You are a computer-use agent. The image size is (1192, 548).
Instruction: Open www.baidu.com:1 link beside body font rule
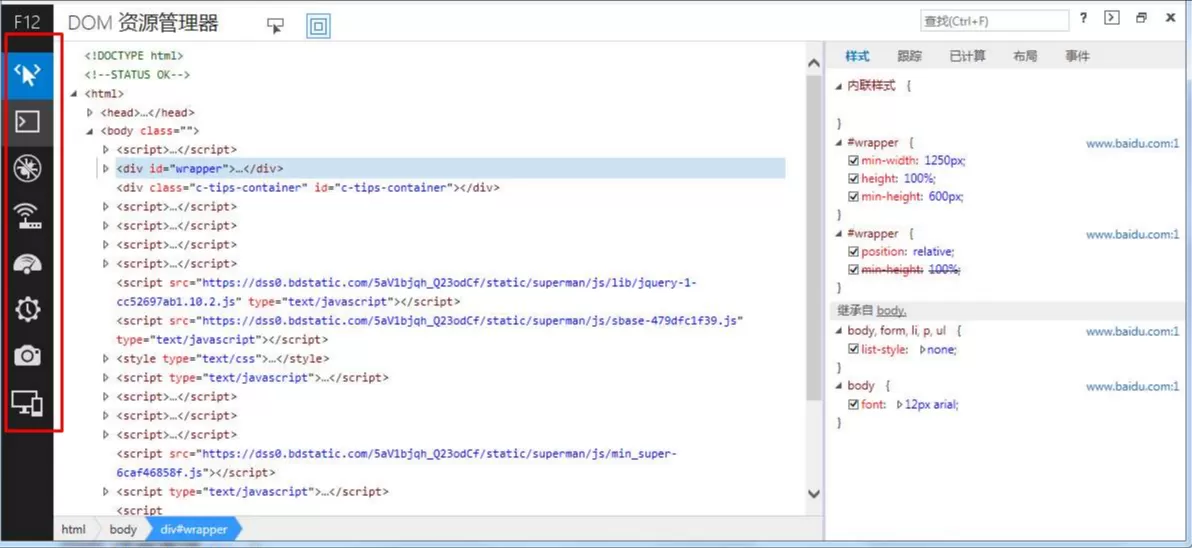(x=1132, y=387)
